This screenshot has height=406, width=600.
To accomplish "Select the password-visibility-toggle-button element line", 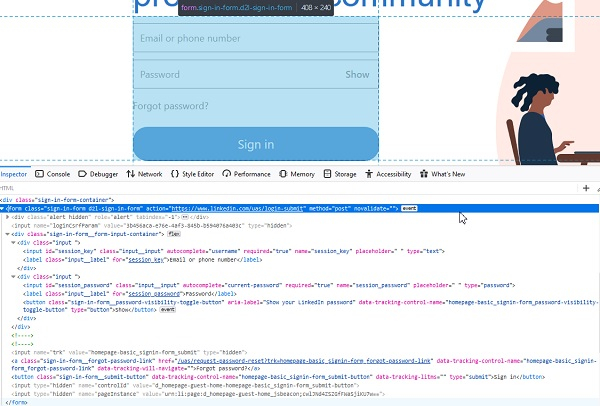I will pos(310,306).
